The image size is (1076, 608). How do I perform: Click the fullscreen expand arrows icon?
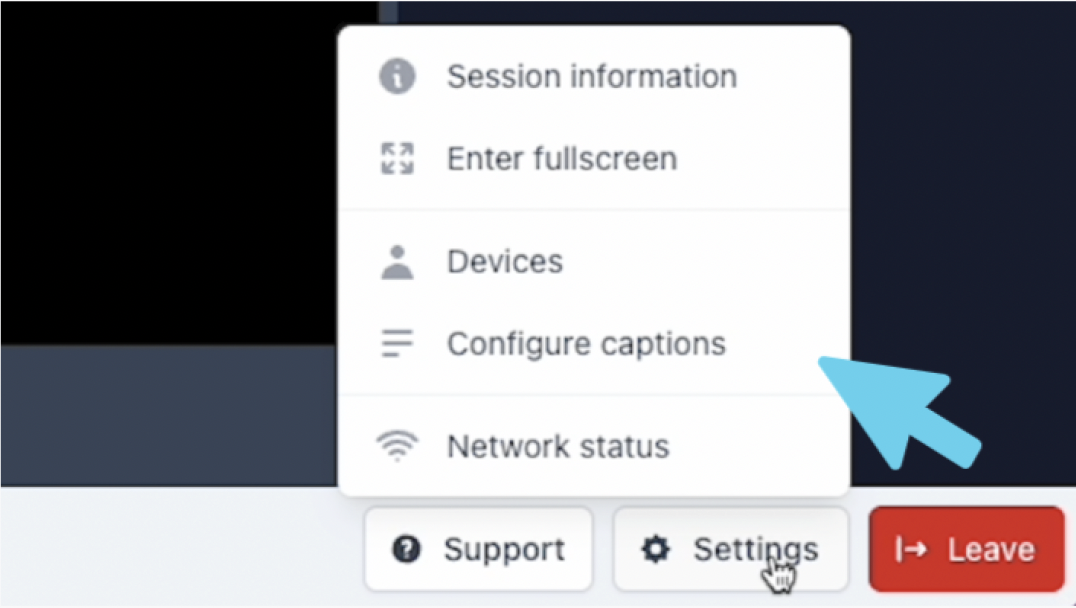coord(397,159)
